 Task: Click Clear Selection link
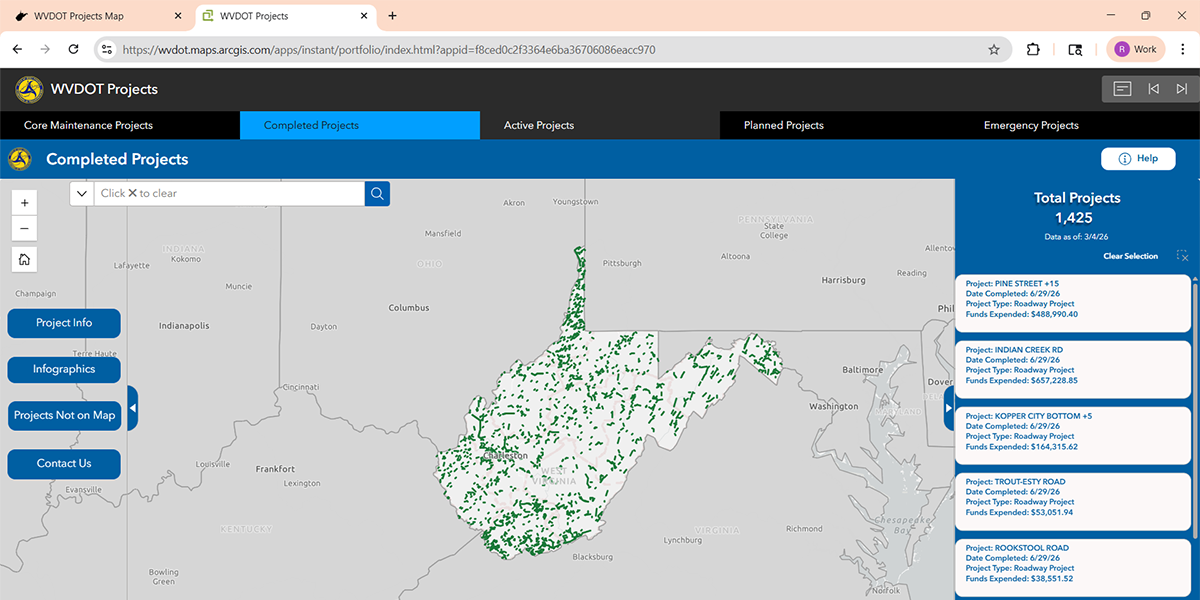[x=1130, y=256]
